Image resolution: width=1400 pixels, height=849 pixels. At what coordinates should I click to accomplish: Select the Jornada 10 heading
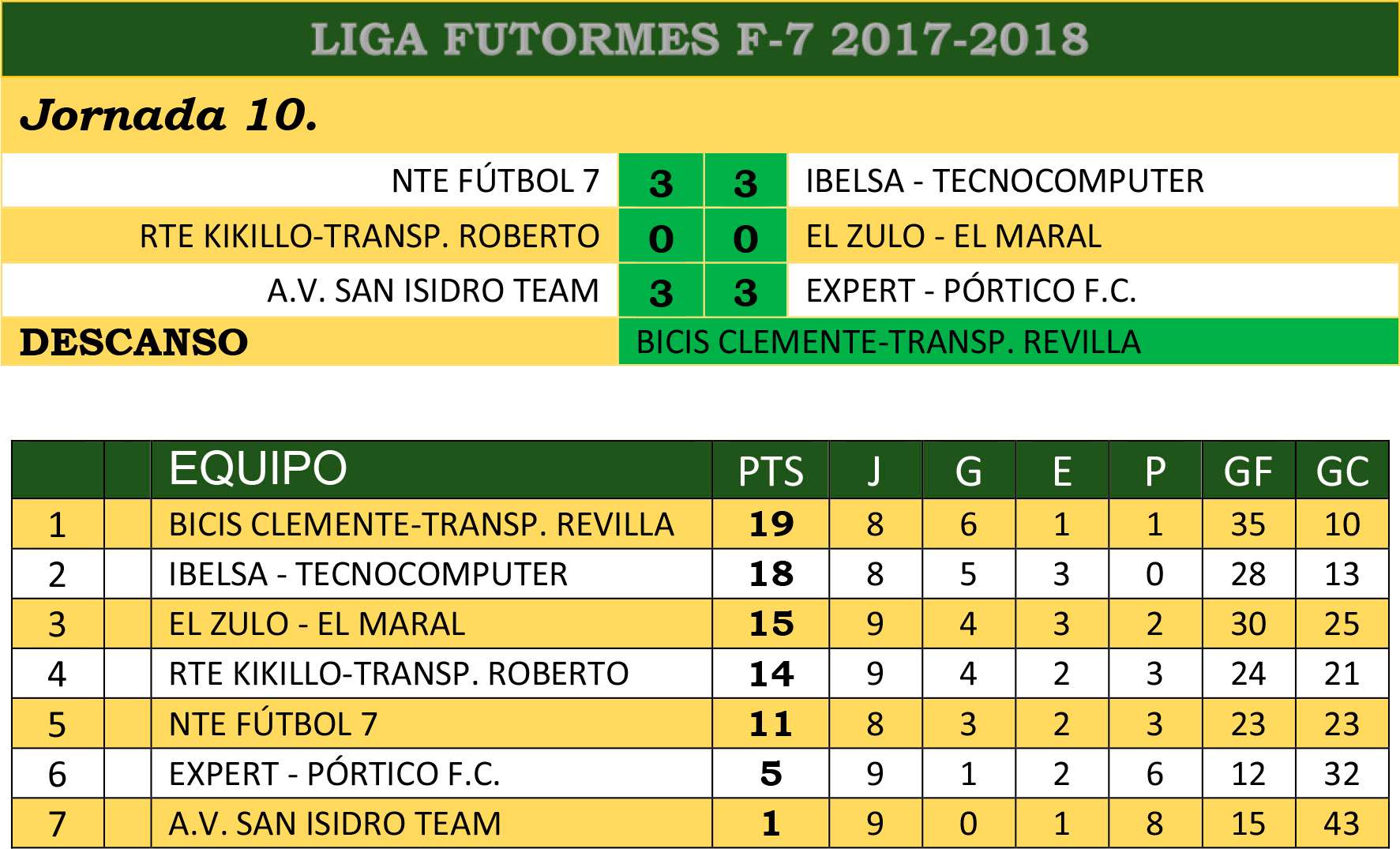(x=168, y=116)
